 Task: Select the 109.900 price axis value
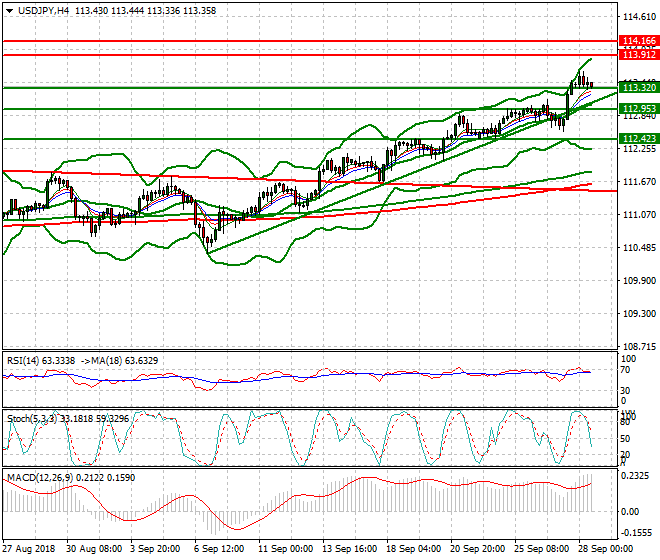click(x=639, y=281)
